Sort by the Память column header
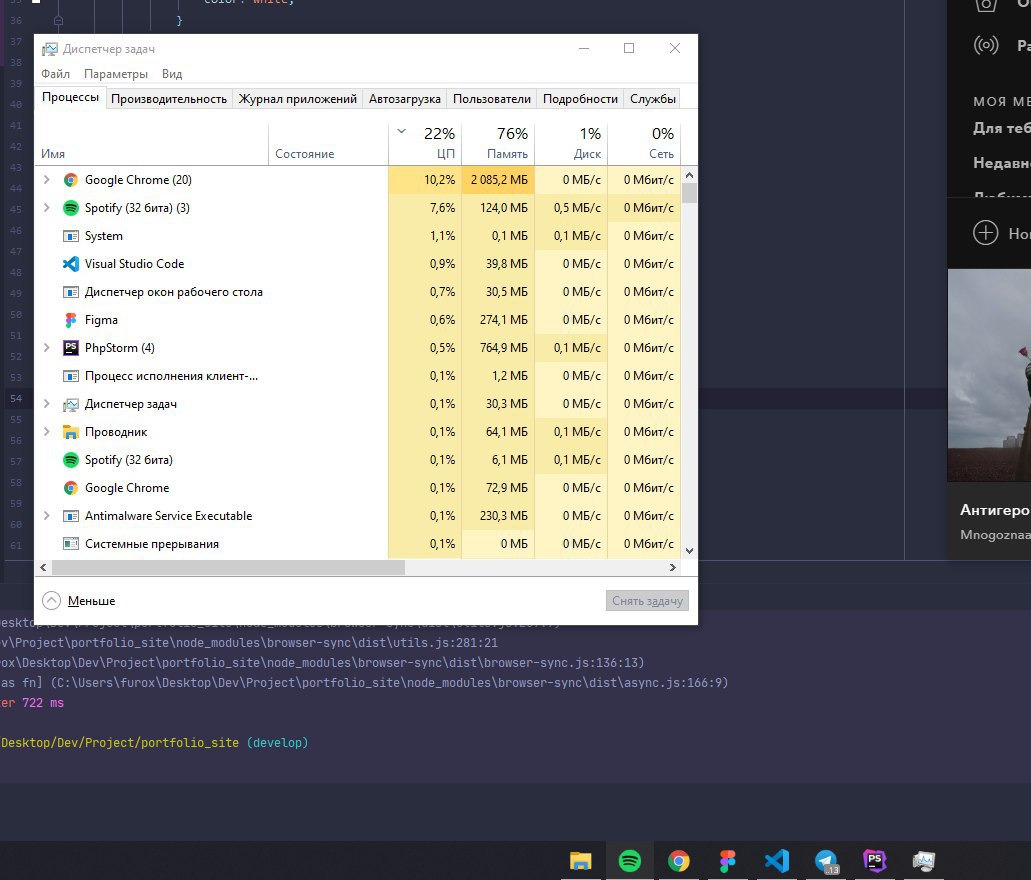1031x880 pixels. click(x=498, y=144)
